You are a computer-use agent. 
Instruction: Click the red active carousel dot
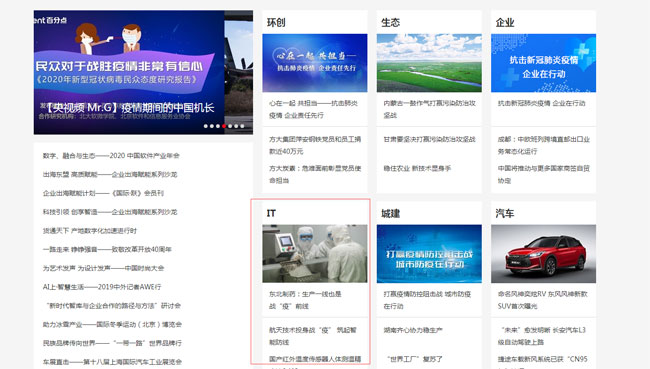[x=224, y=126]
